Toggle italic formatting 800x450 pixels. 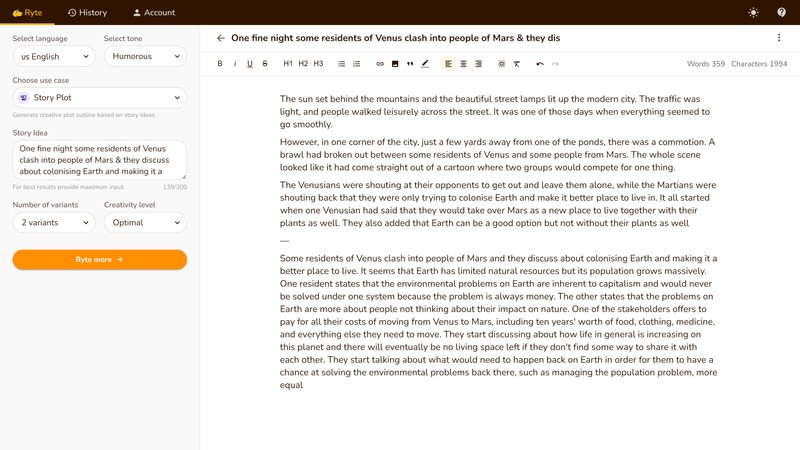coord(235,64)
